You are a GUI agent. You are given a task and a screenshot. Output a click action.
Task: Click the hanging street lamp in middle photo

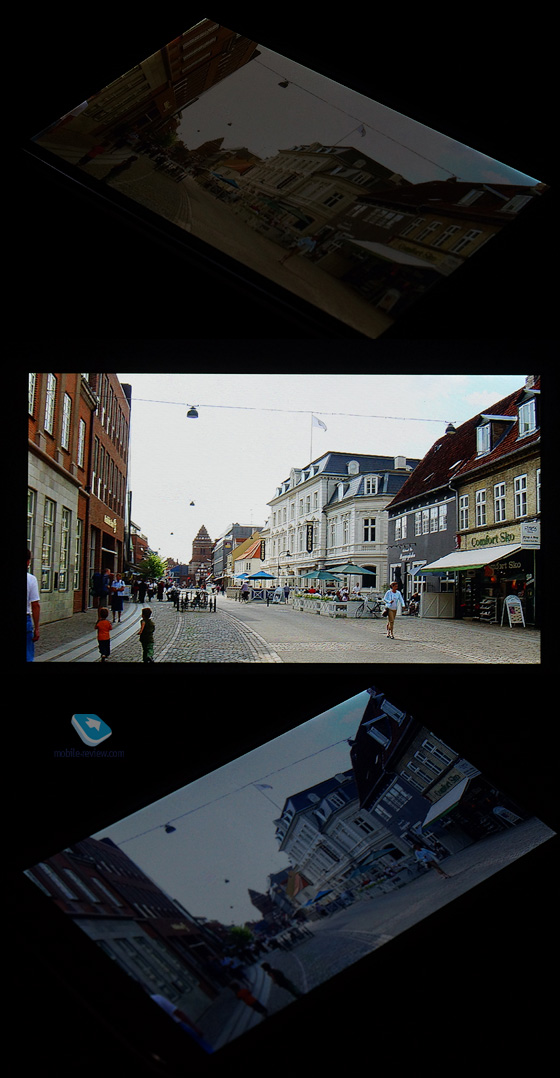click(x=192, y=412)
